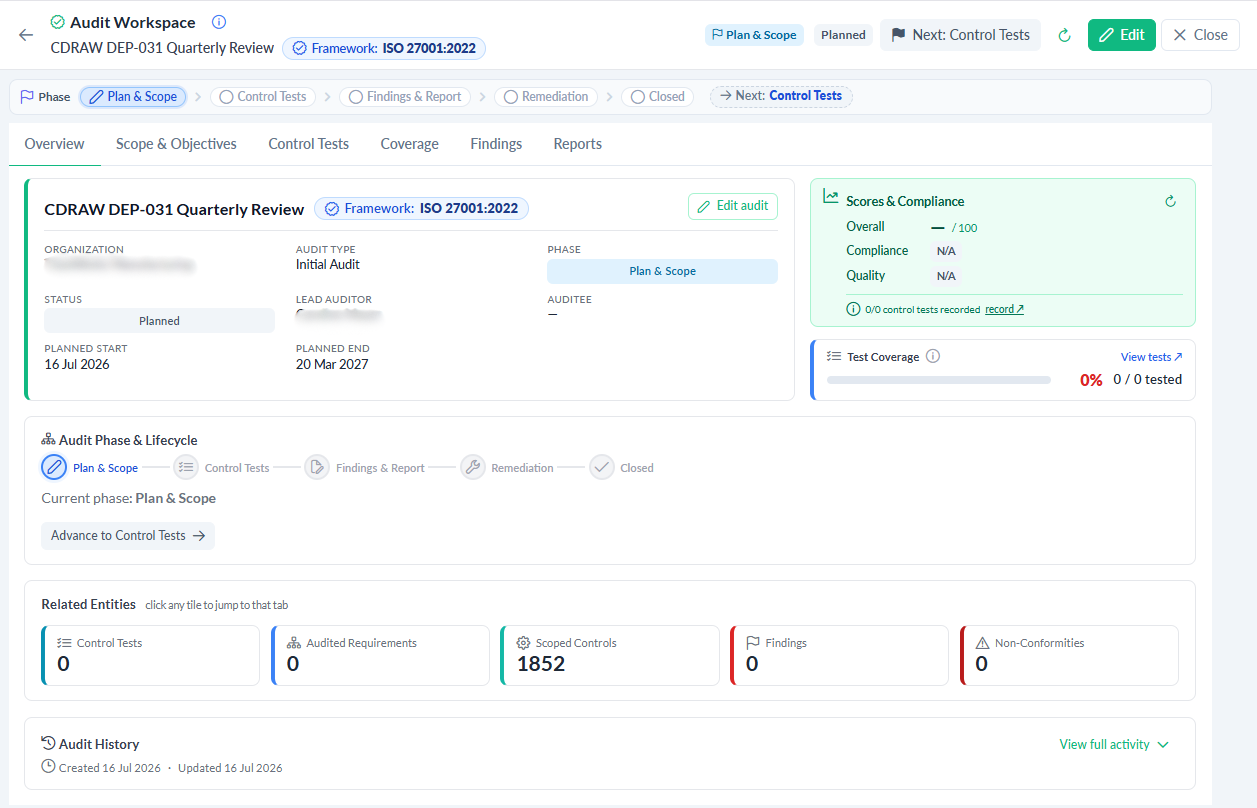Click the Closed checkmark lifecycle icon
This screenshot has height=808, width=1257.
602,467
